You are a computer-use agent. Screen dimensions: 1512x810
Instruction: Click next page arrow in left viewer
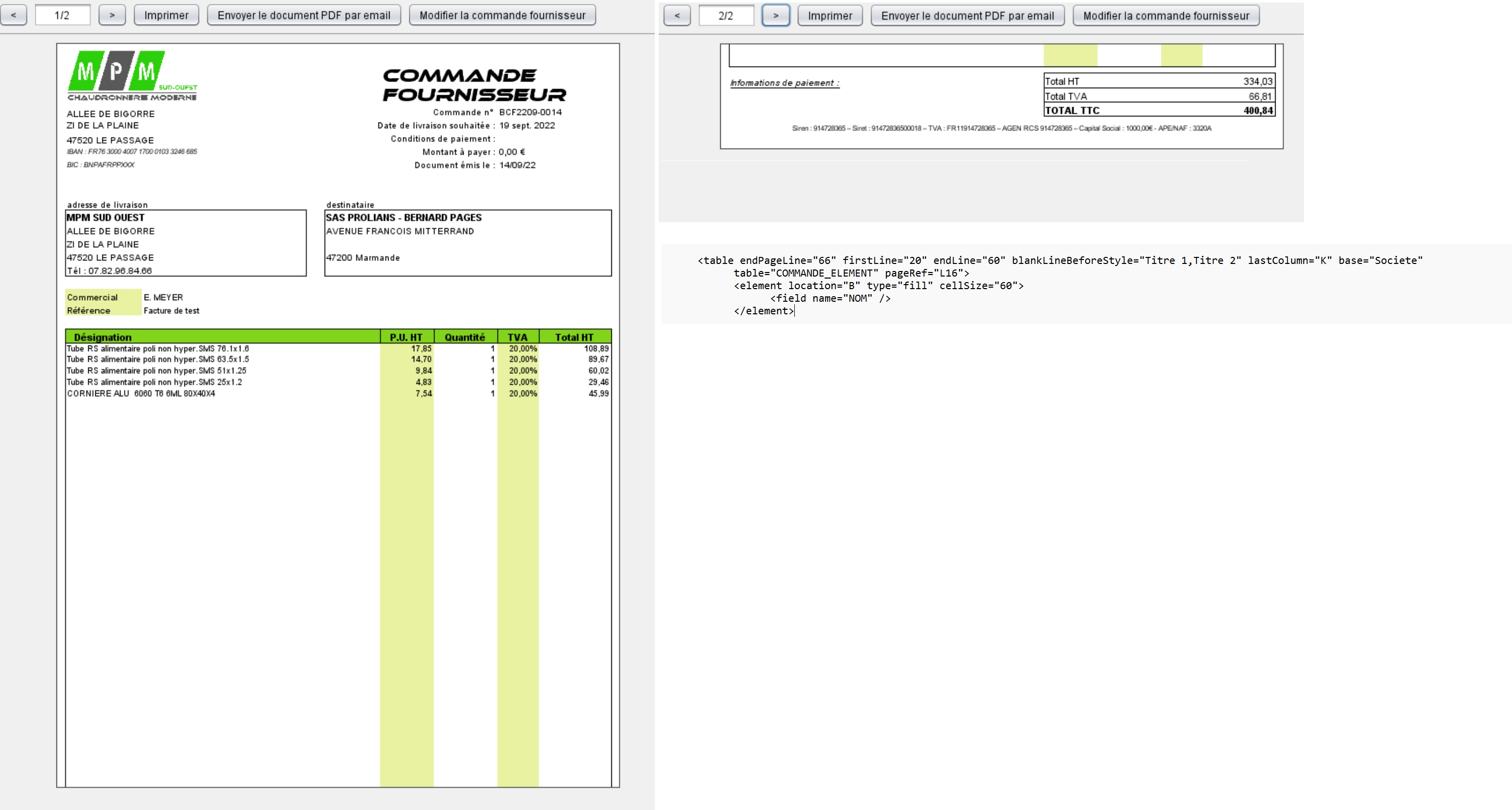point(112,15)
